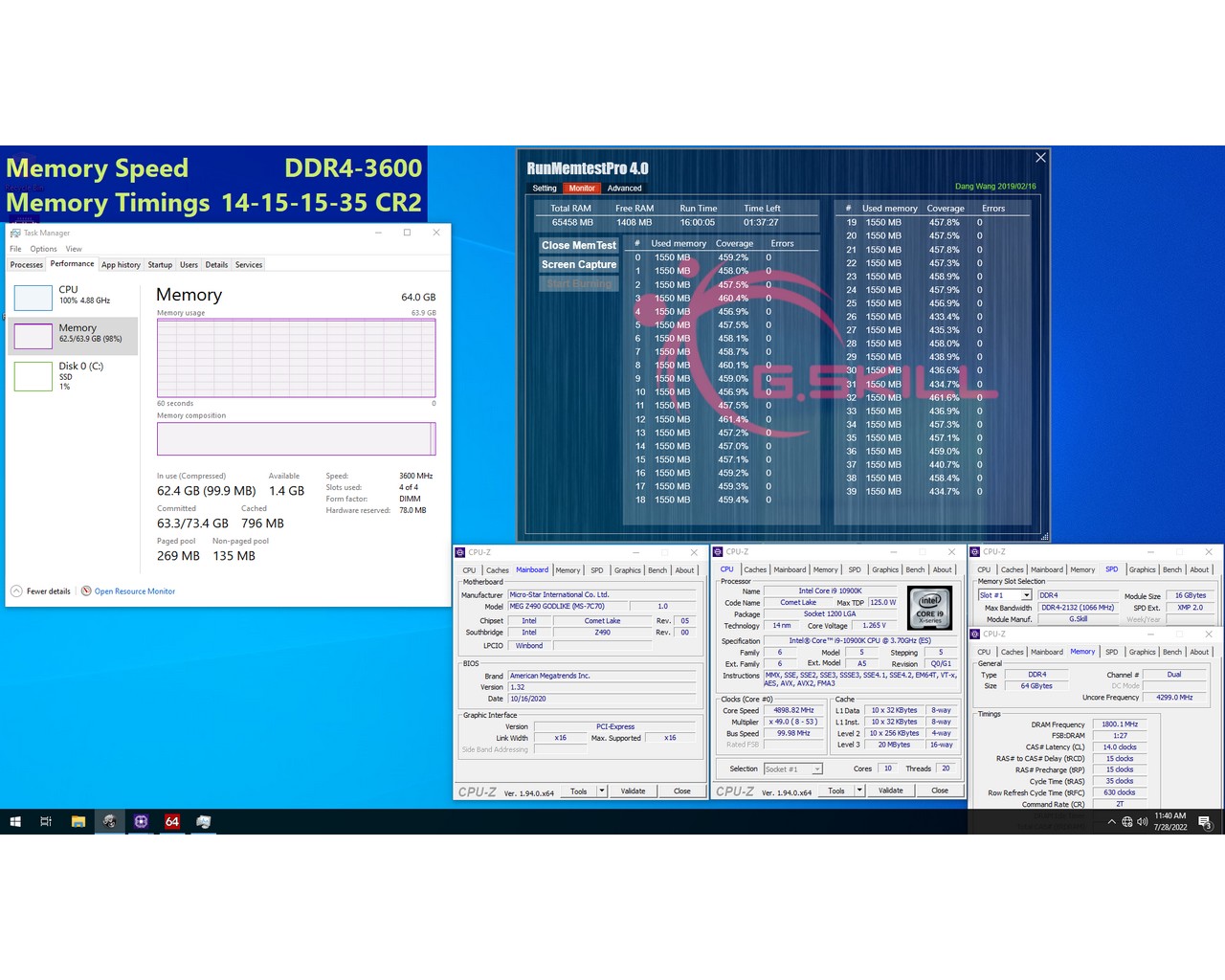Collapse Task Manager with Fewer details
The image size is (1225, 980).
(41, 591)
